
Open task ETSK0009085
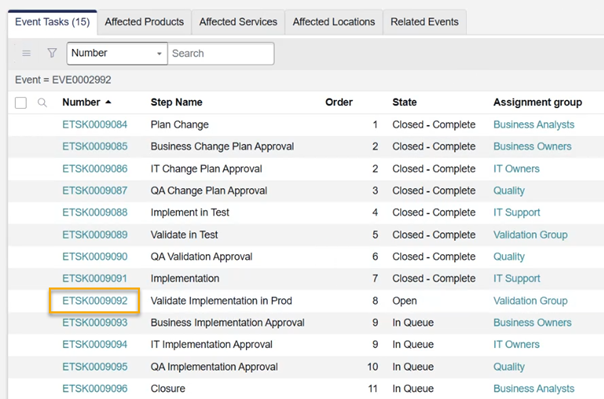pos(95,146)
